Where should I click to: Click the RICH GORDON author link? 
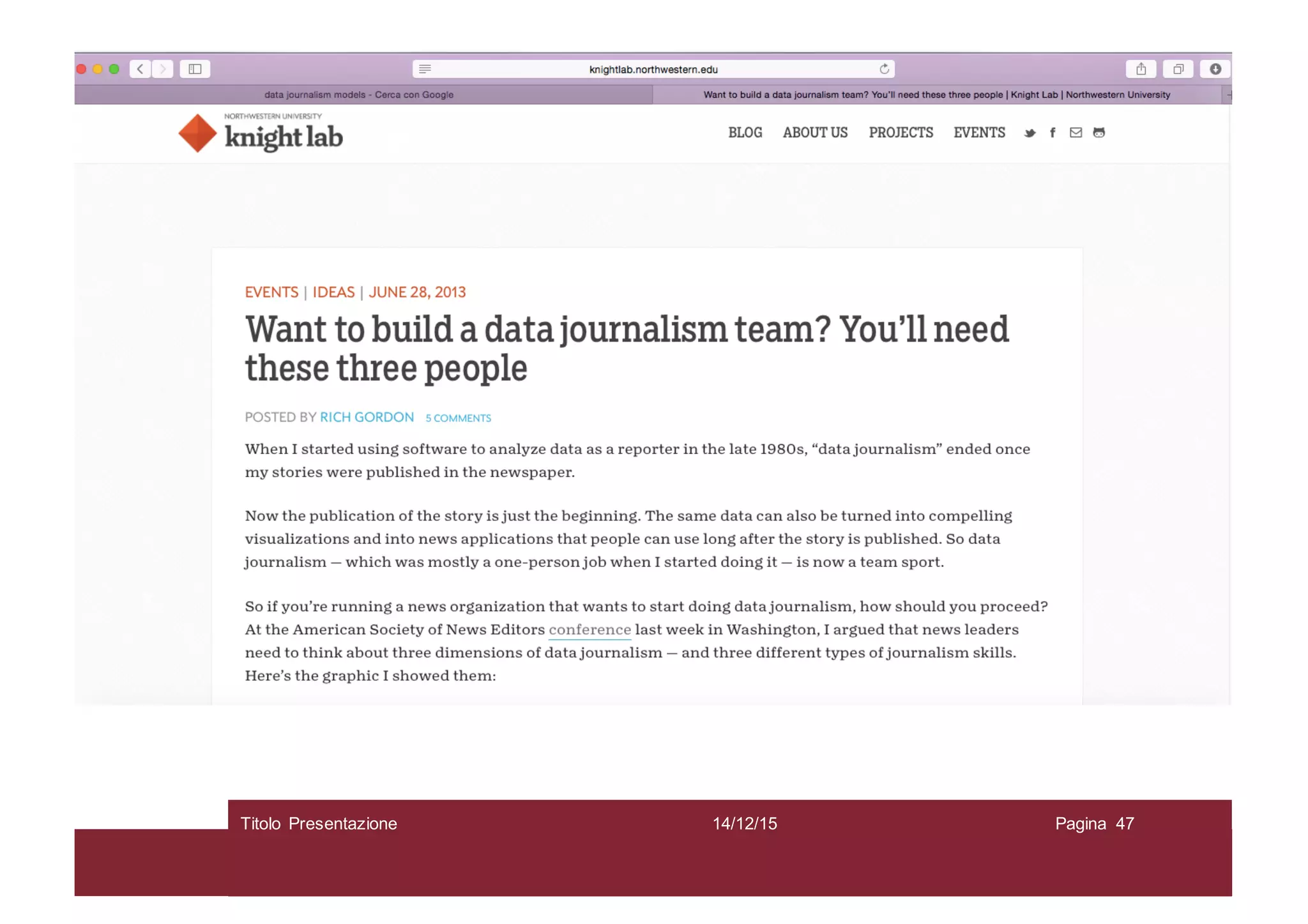367,417
